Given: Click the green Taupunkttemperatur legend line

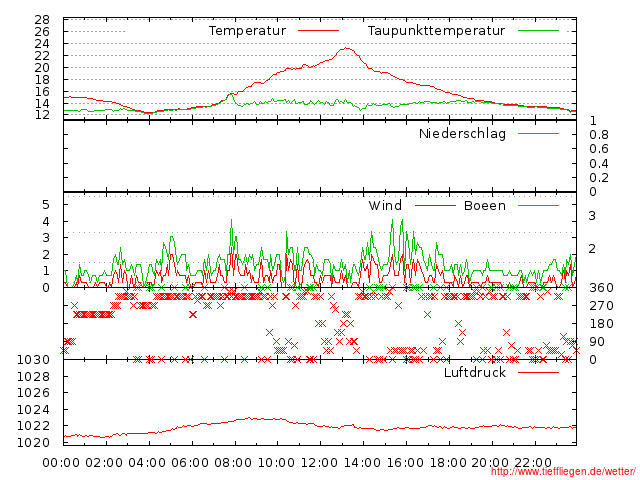Looking at the screenshot, I should (x=538, y=31).
